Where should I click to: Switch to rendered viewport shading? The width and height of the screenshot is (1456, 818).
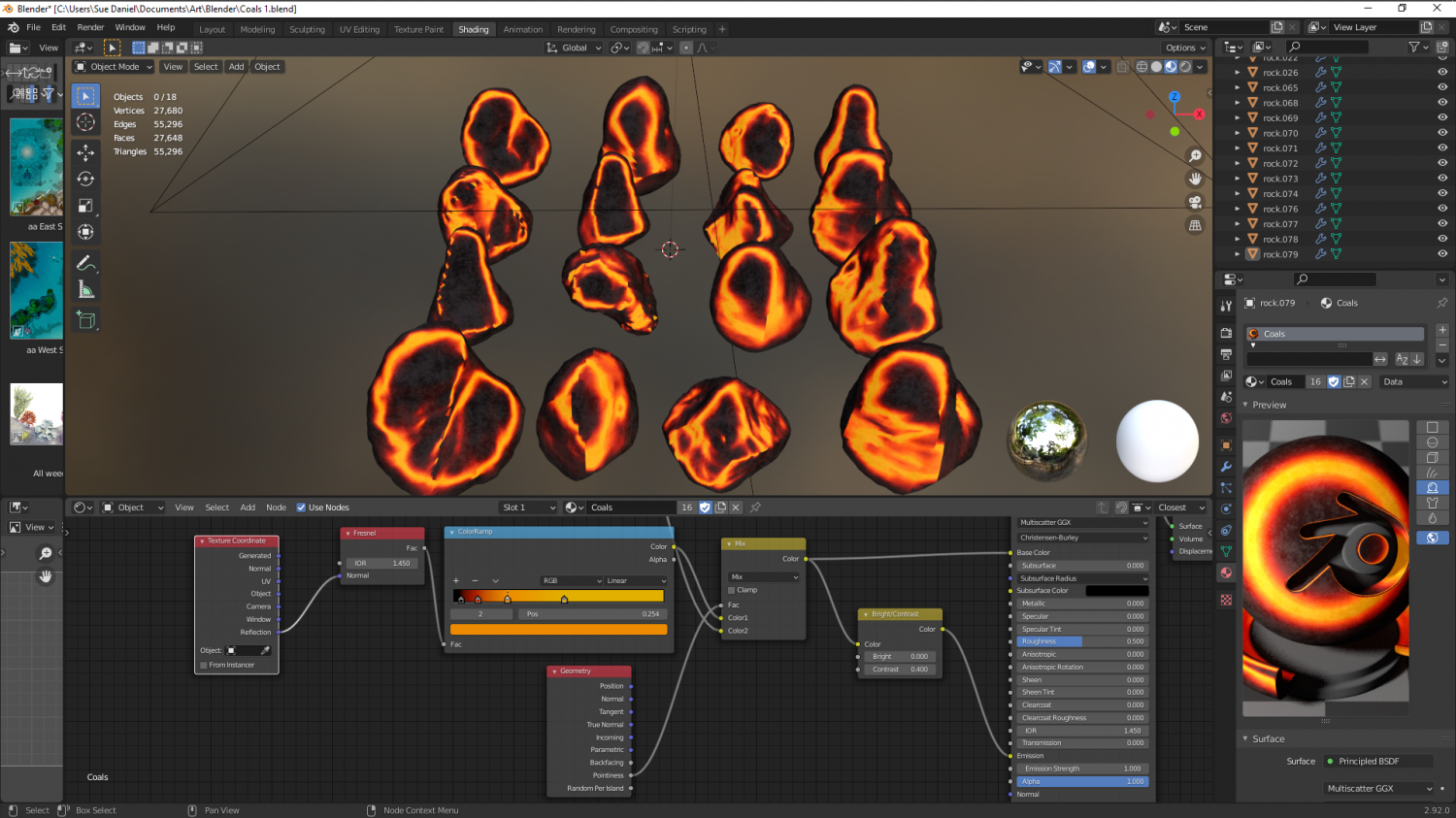(x=1185, y=67)
